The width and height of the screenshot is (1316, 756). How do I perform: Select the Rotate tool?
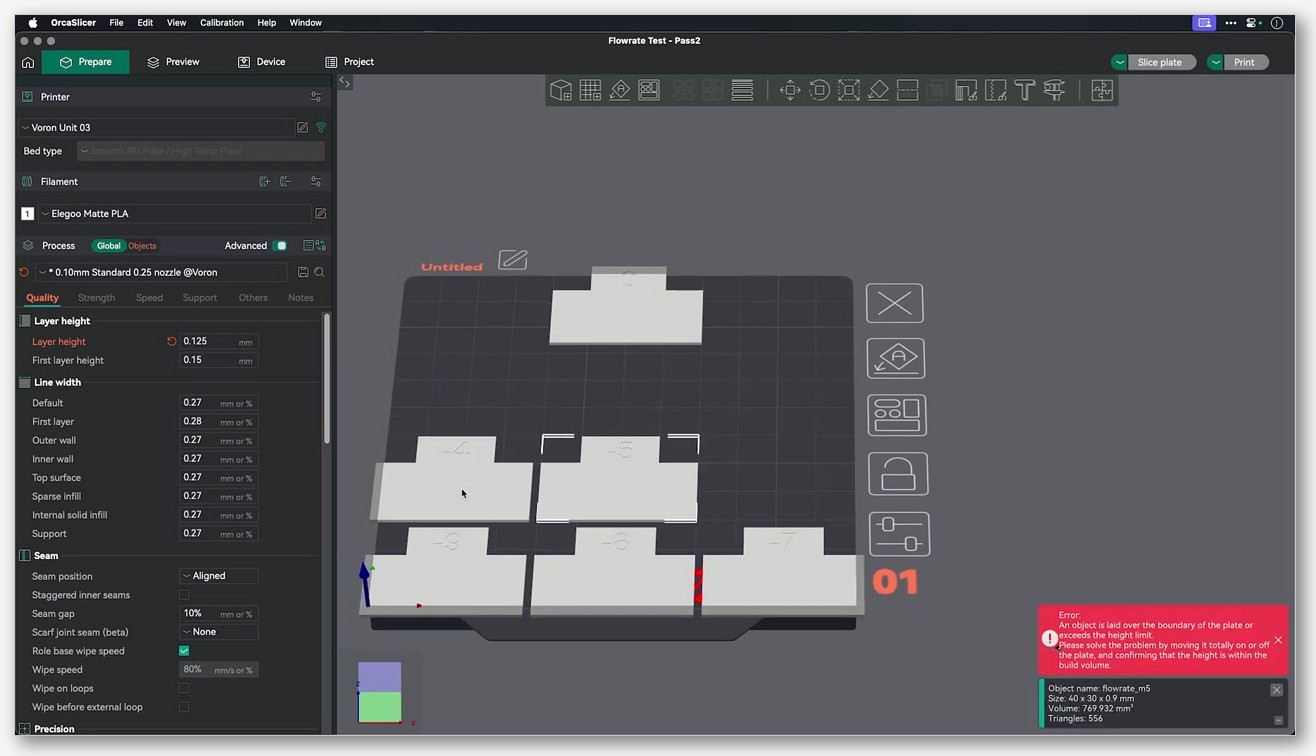[x=819, y=91]
